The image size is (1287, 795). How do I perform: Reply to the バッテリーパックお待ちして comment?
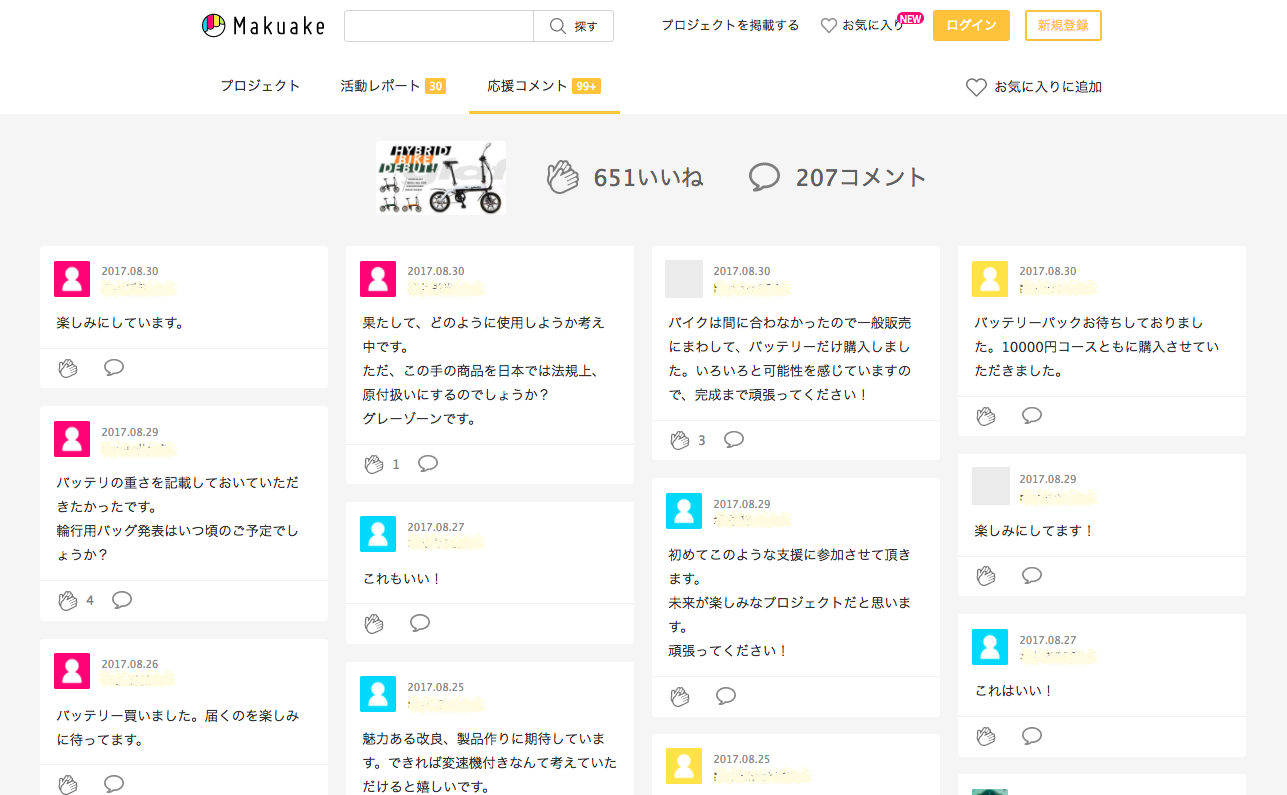point(1032,415)
